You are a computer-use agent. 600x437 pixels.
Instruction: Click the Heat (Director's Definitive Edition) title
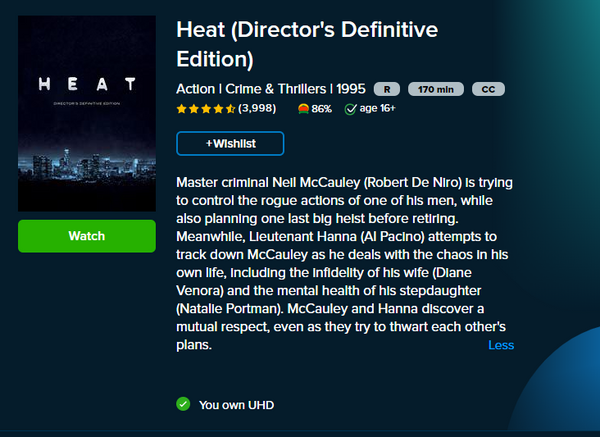[x=306, y=43]
